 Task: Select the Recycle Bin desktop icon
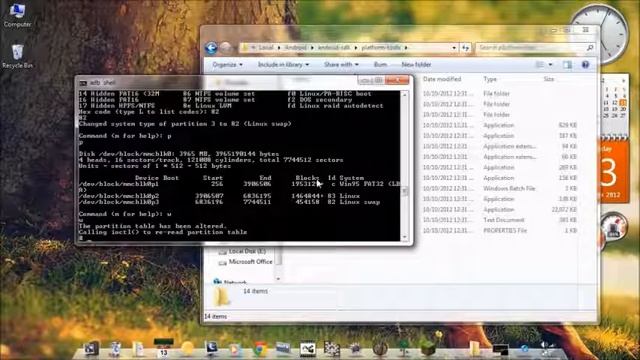pyautogui.click(x=17, y=56)
